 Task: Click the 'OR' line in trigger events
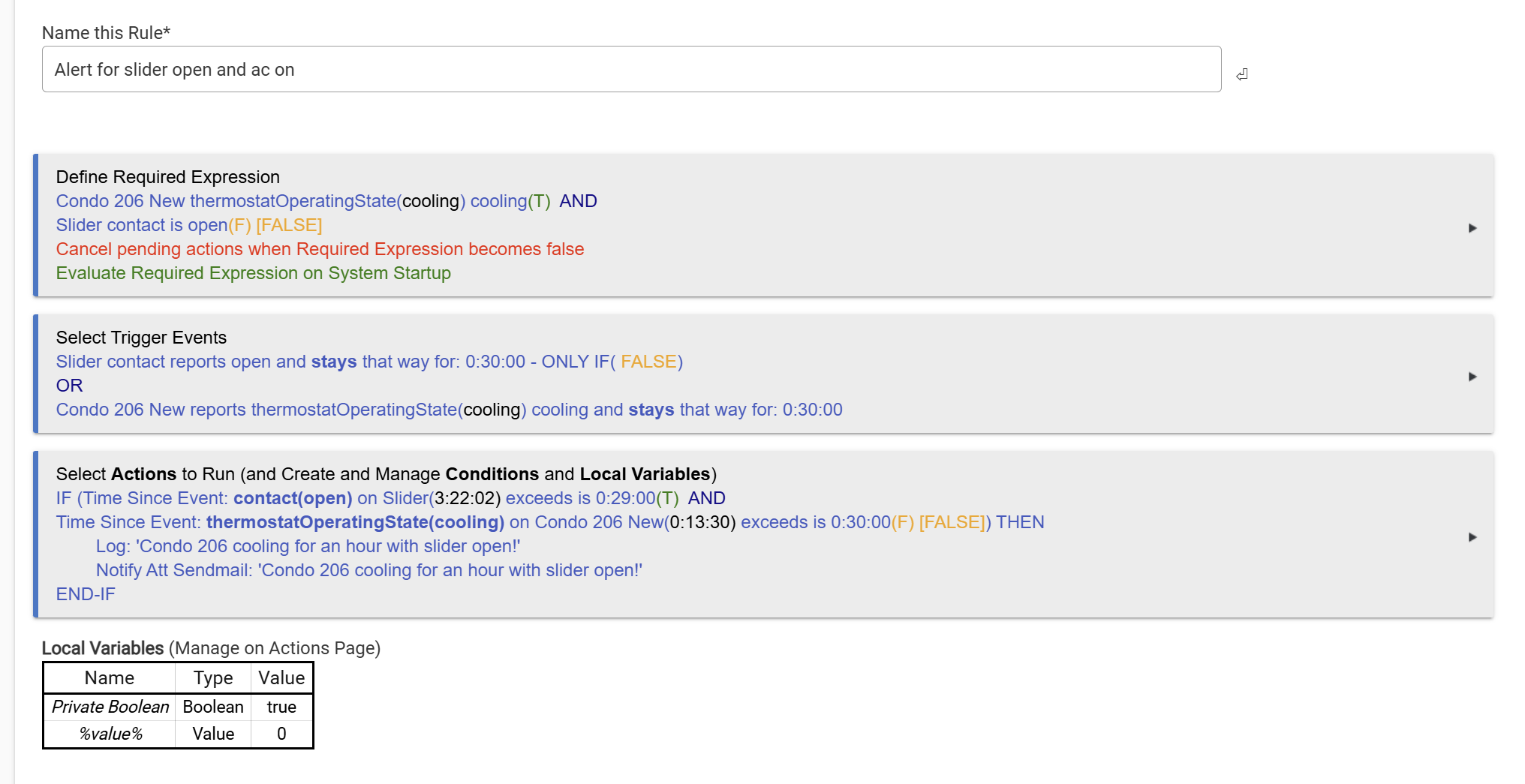coord(70,386)
